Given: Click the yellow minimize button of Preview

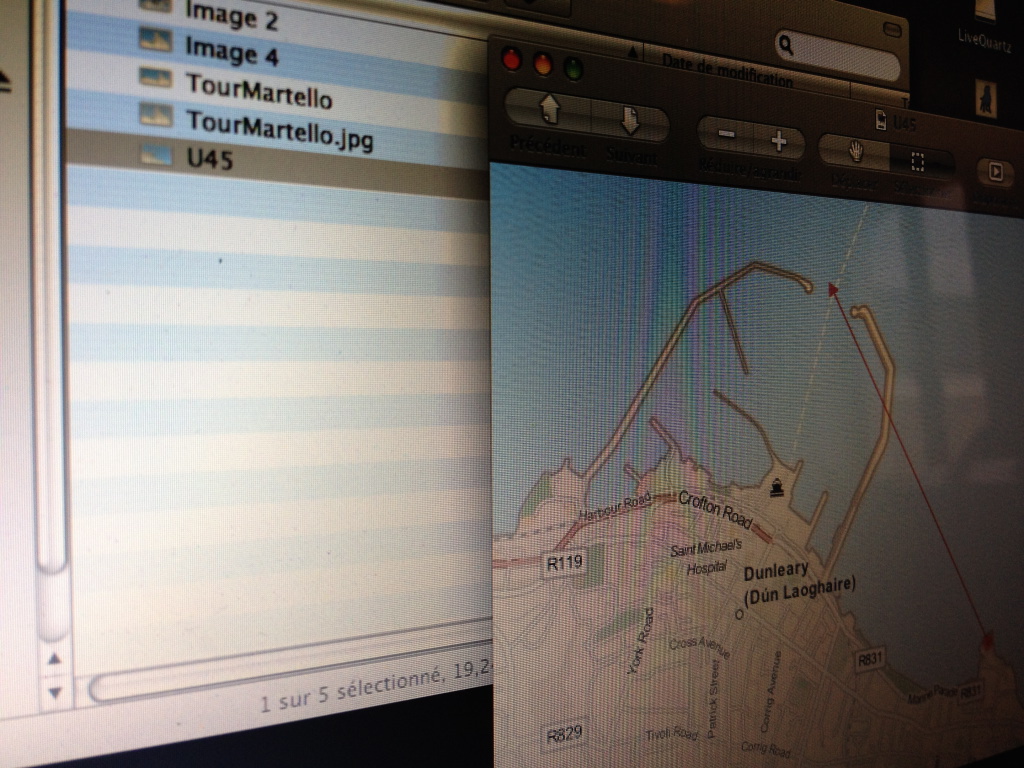Looking at the screenshot, I should (542, 65).
